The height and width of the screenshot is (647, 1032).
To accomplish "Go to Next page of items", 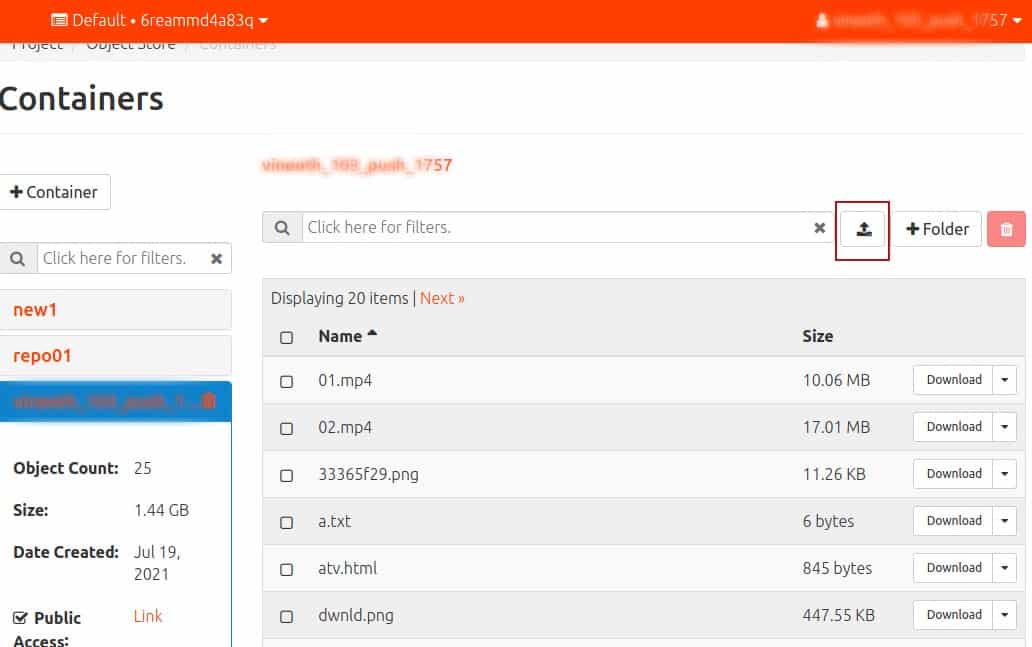I will click(x=442, y=298).
